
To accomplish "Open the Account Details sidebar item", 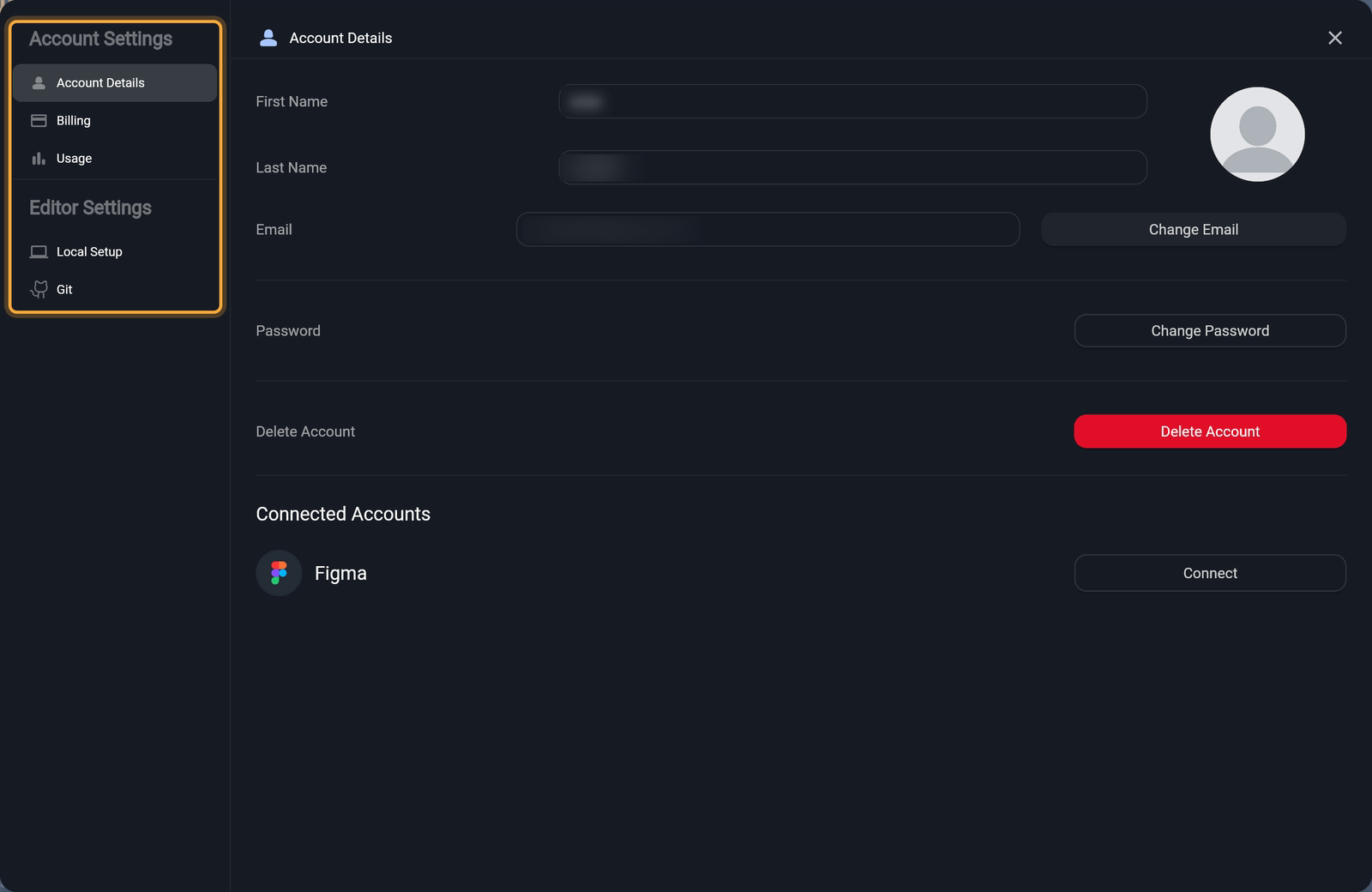I will (x=115, y=83).
